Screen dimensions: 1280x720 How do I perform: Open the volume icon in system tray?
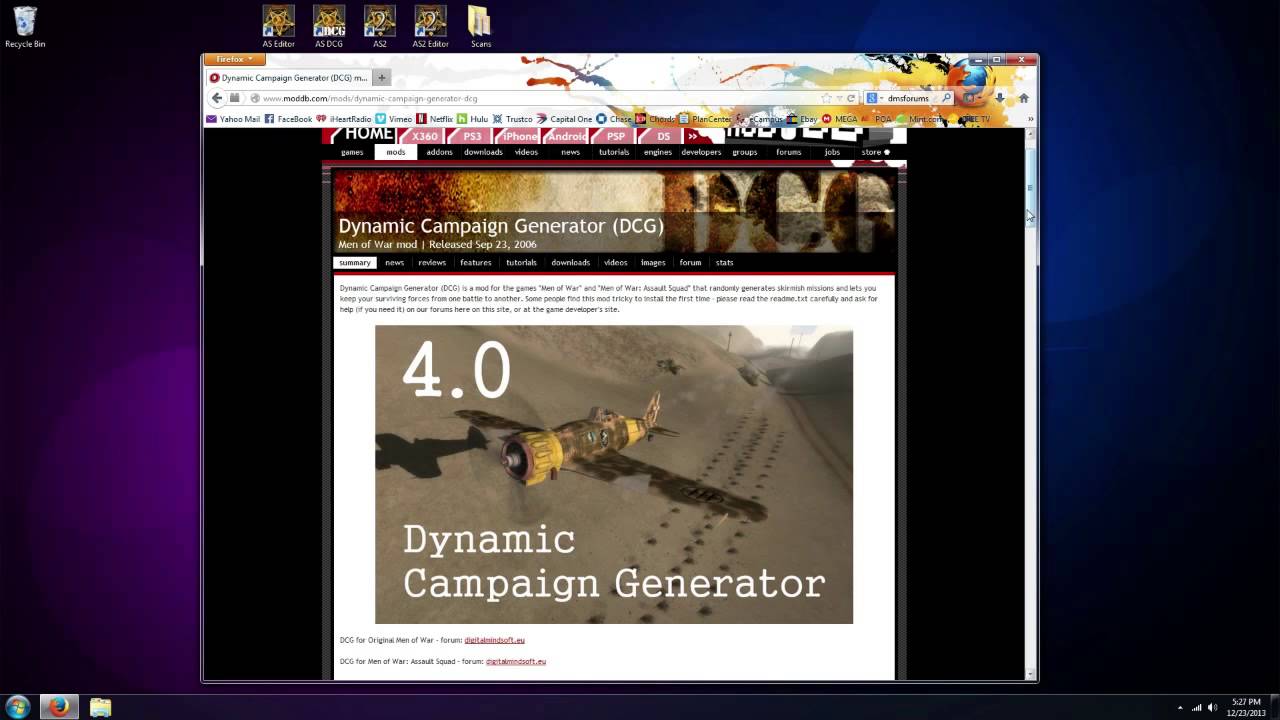point(1212,707)
